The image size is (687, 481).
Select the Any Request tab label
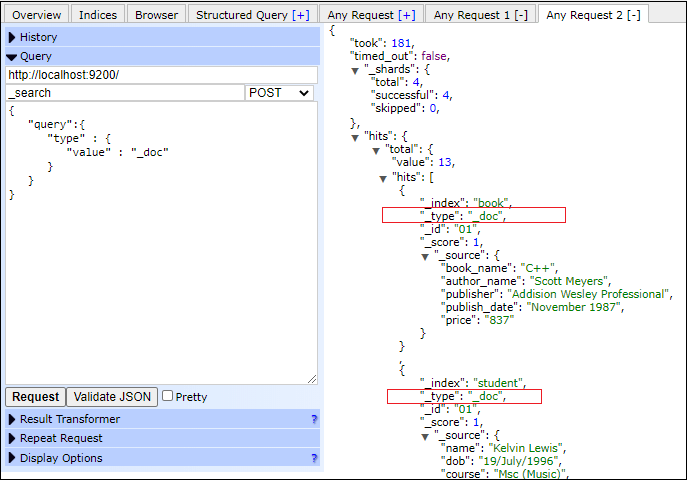tap(361, 15)
